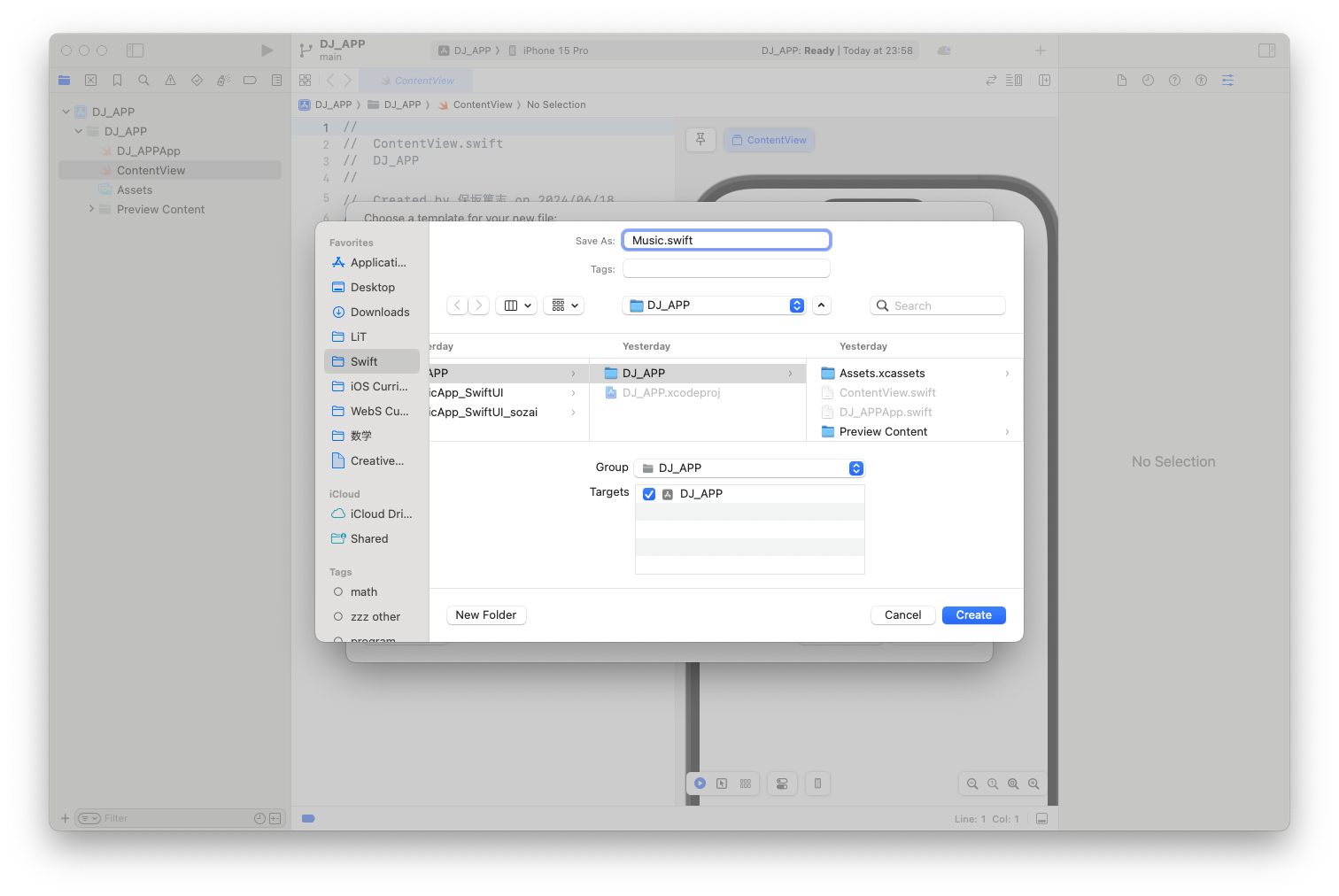The height and width of the screenshot is (896, 1339).
Task: Open the Issue navigator warning triangle
Action: pyautogui.click(x=170, y=80)
